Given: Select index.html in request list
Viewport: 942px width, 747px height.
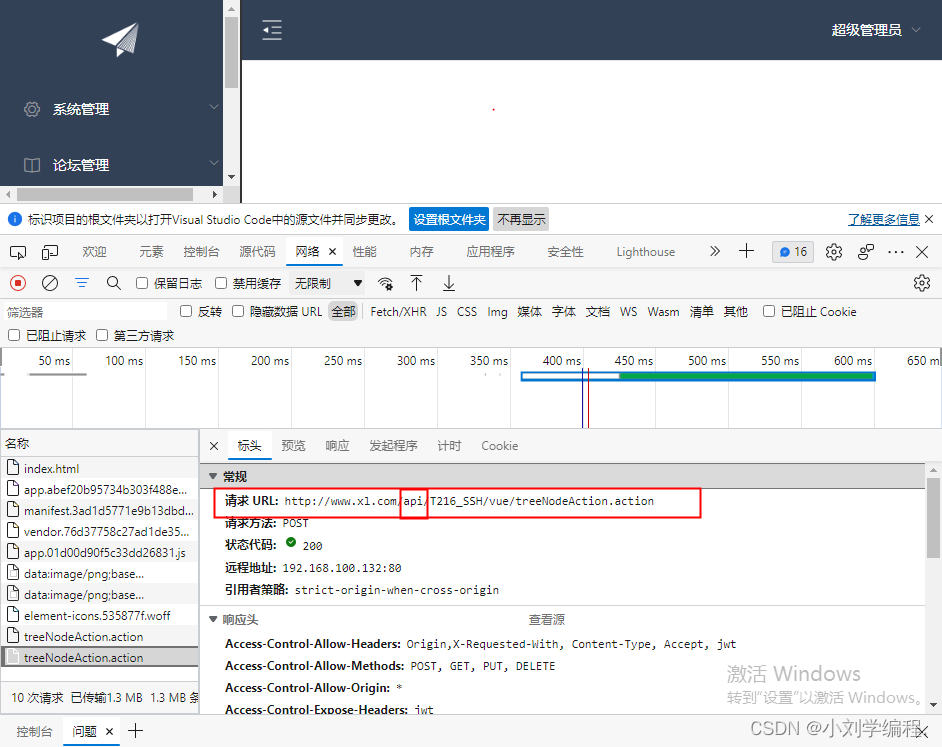Looking at the screenshot, I should tap(100, 468).
